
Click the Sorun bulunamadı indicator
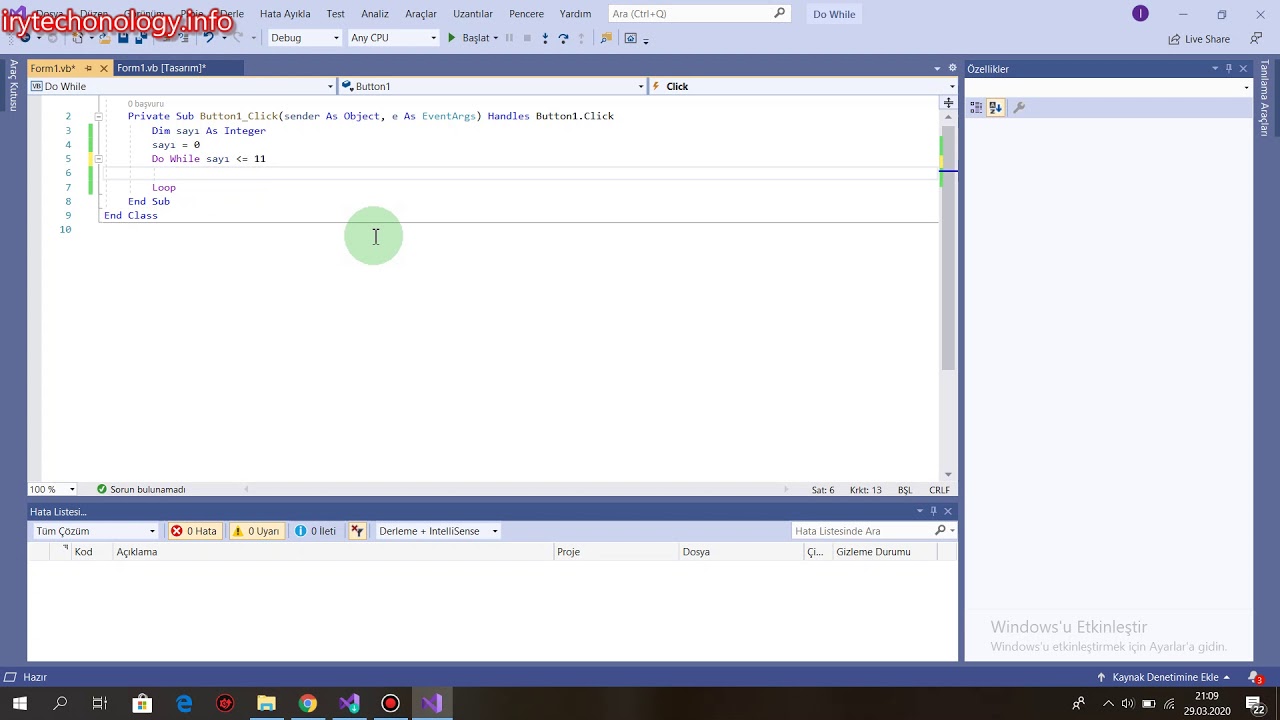141,489
